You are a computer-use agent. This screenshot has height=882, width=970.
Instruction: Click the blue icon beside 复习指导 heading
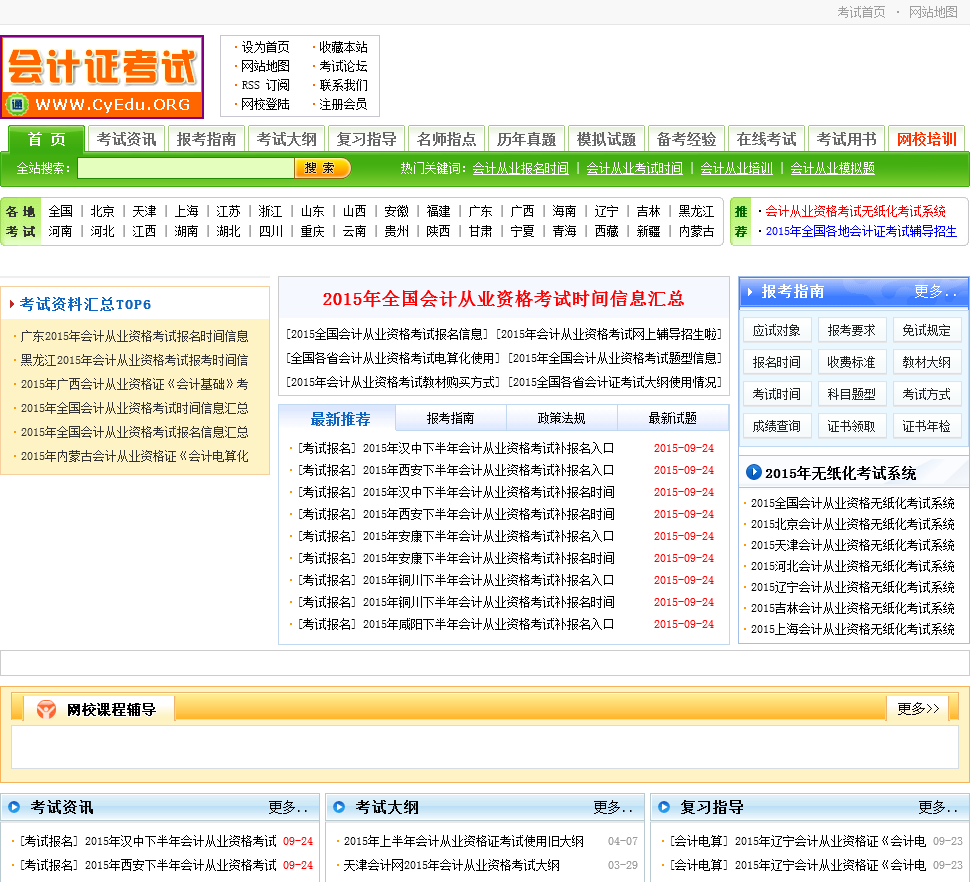(x=665, y=807)
